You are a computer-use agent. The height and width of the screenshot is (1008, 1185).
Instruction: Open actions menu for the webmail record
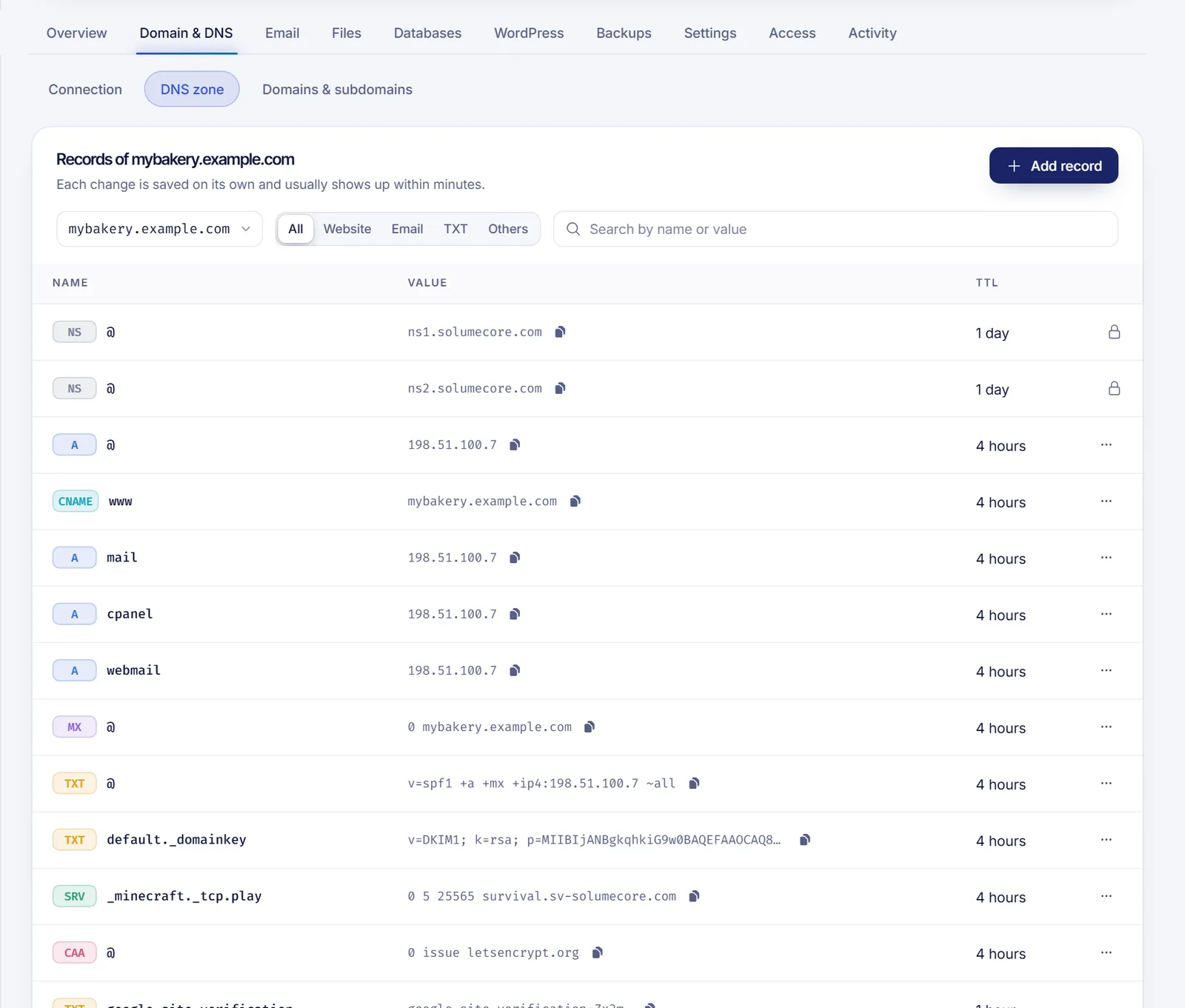pos(1106,670)
